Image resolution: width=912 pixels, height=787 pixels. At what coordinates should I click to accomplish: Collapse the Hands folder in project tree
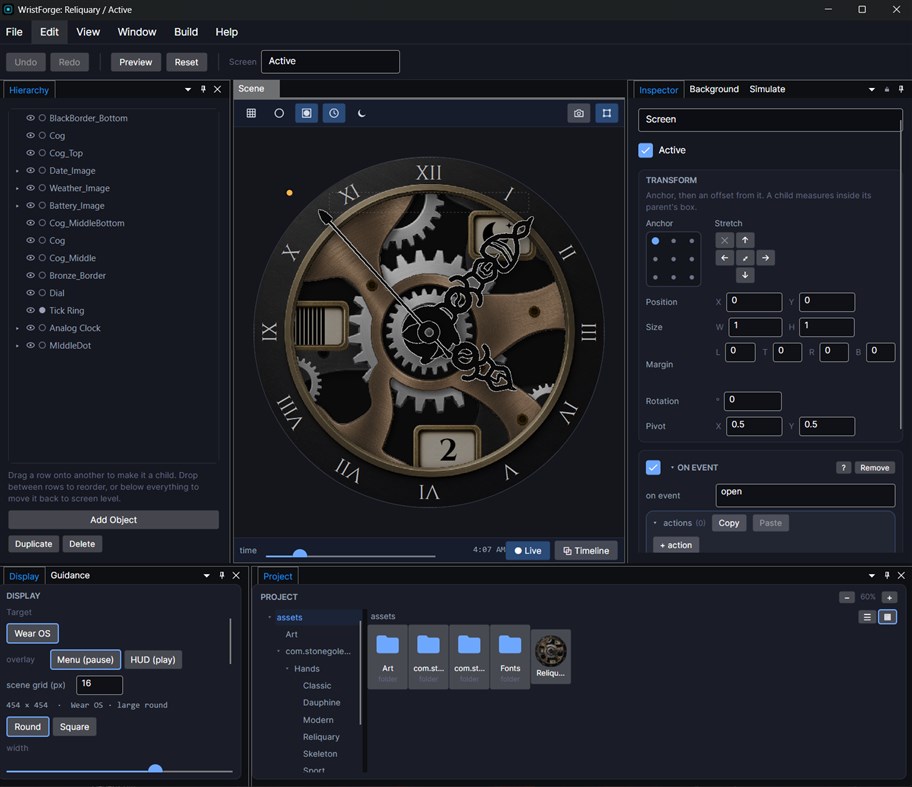(x=287, y=668)
